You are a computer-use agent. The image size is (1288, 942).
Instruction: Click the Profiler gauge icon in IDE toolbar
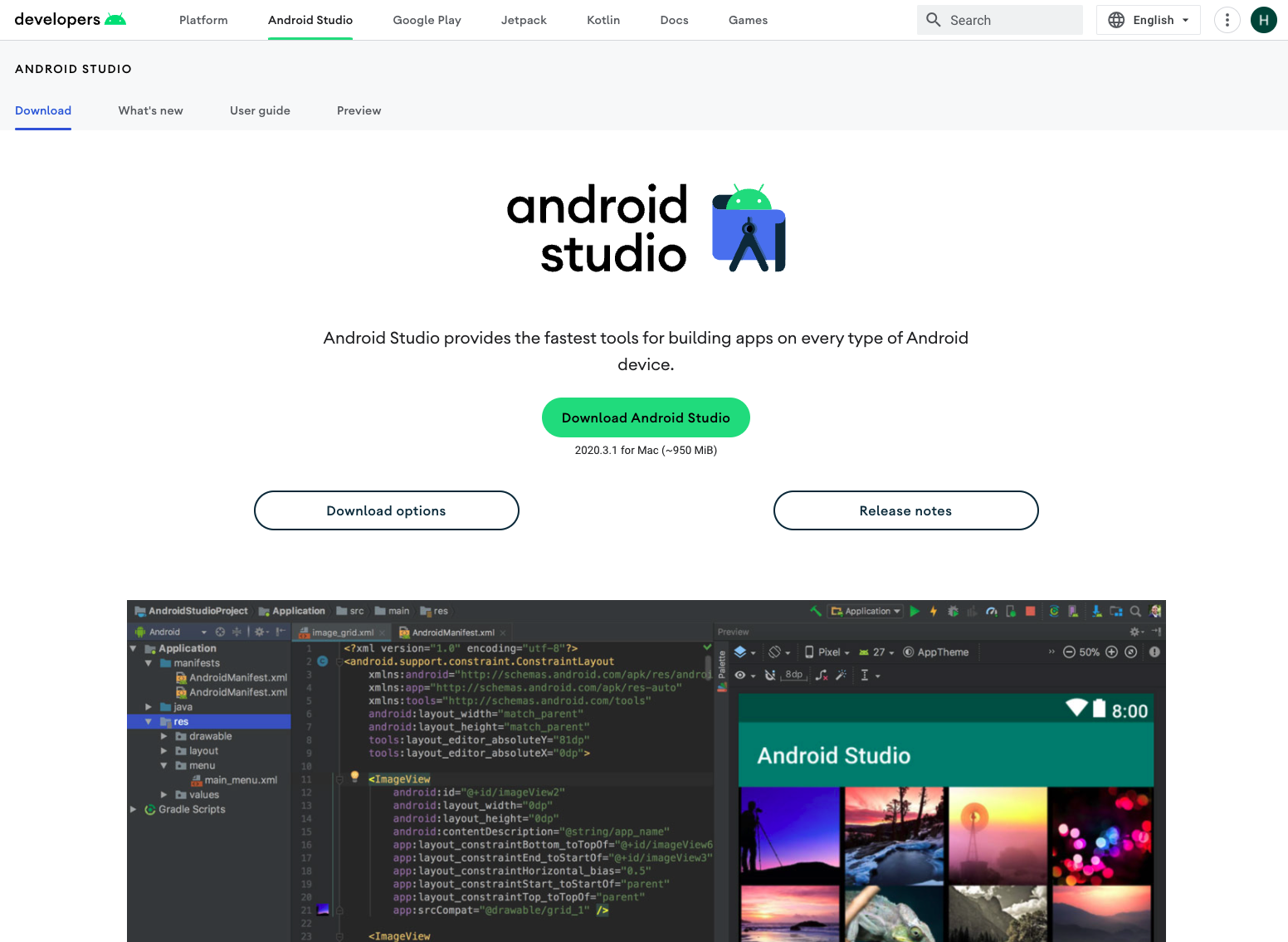[992, 611]
